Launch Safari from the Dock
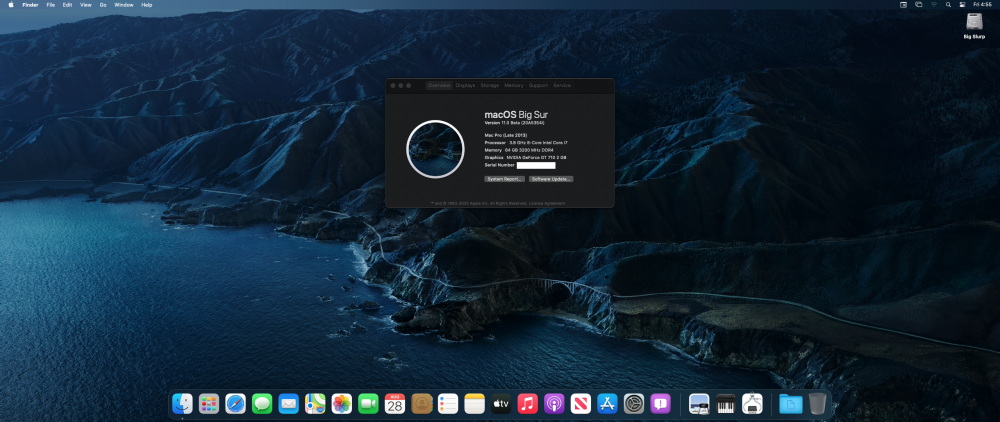Image resolution: width=1000 pixels, height=422 pixels. (x=235, y=404)
